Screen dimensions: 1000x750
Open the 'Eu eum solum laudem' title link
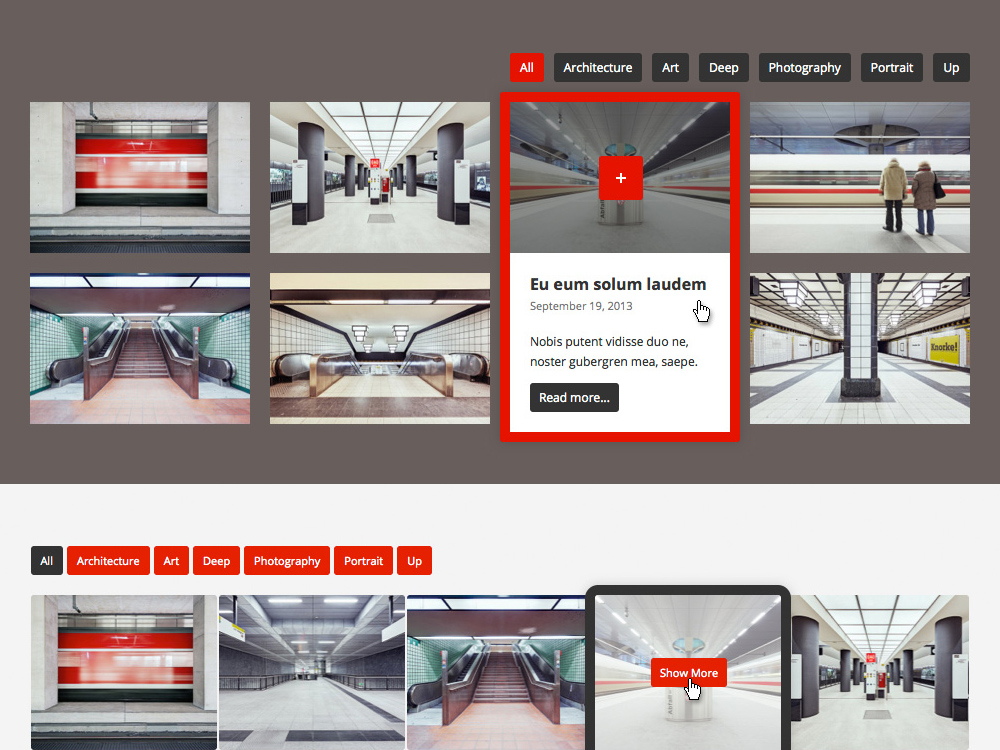click(x=618, y=284)
